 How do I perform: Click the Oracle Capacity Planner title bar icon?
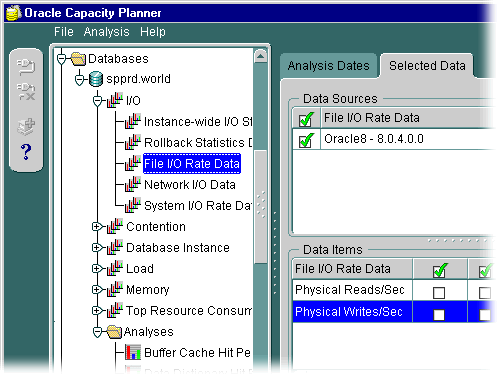pyautogui.click(x=13, y=13)
